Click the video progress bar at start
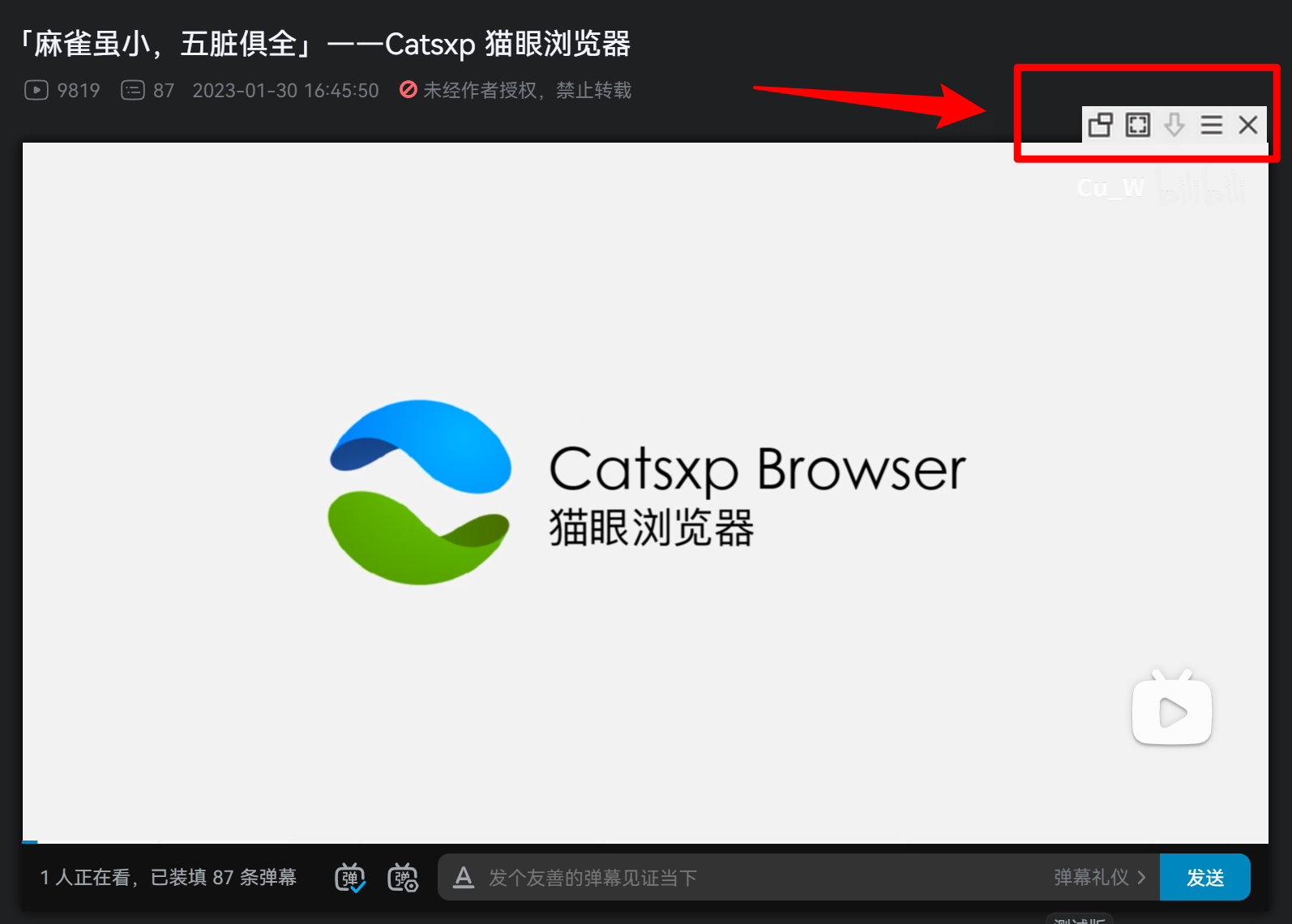The width and height of the screenshot is (1292, 924). tap(29, 842)
